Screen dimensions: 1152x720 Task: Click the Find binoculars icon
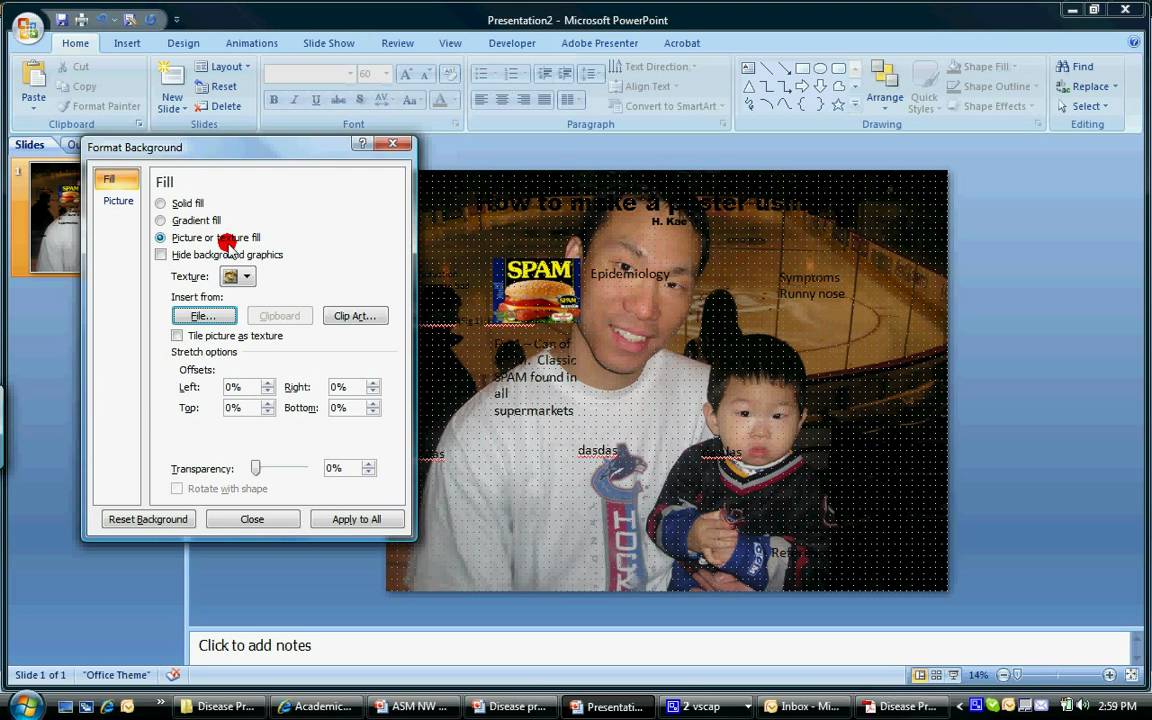(1062, 66)
